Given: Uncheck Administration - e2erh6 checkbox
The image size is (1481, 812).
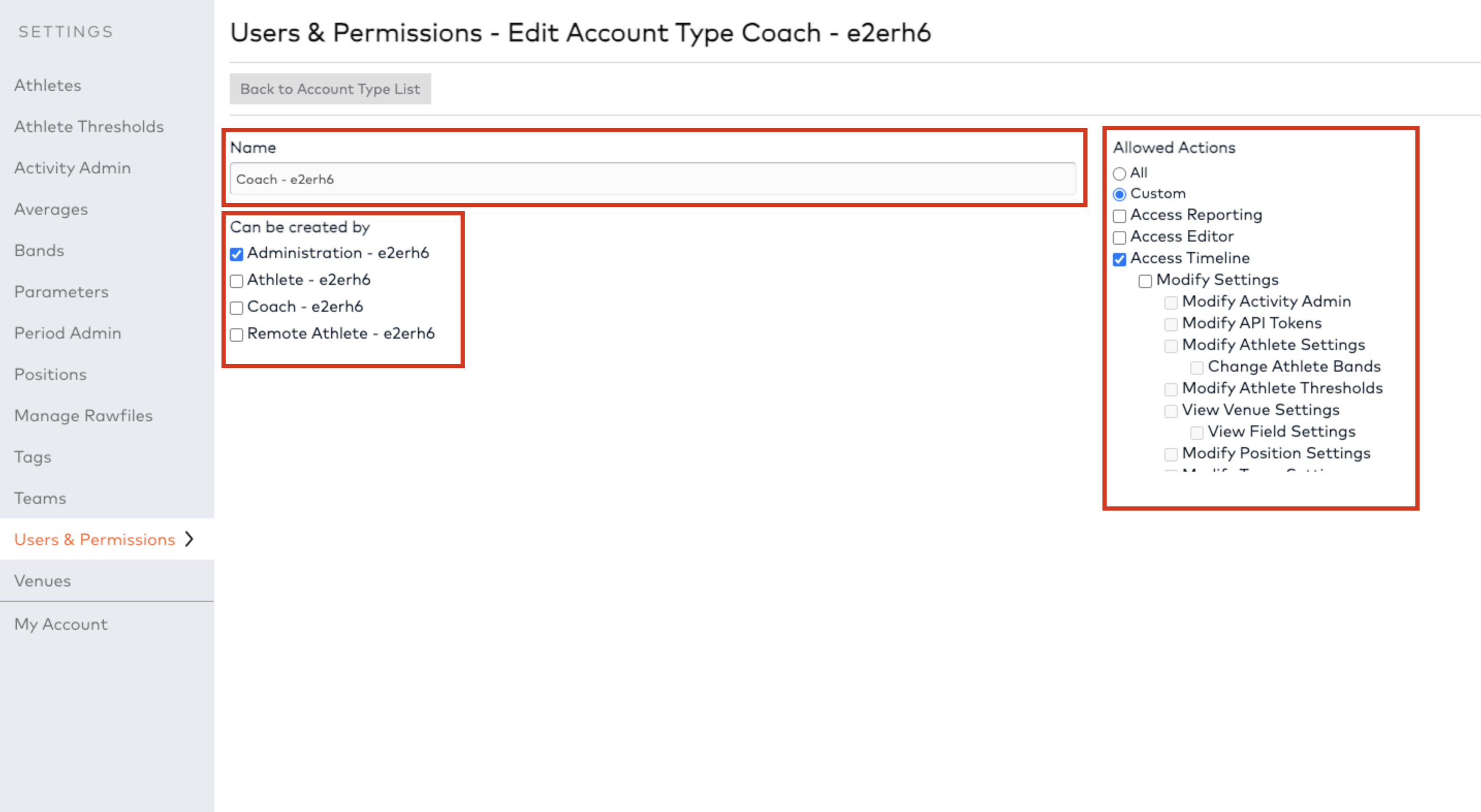Looking at the screenshot, I should coord(237,254).
